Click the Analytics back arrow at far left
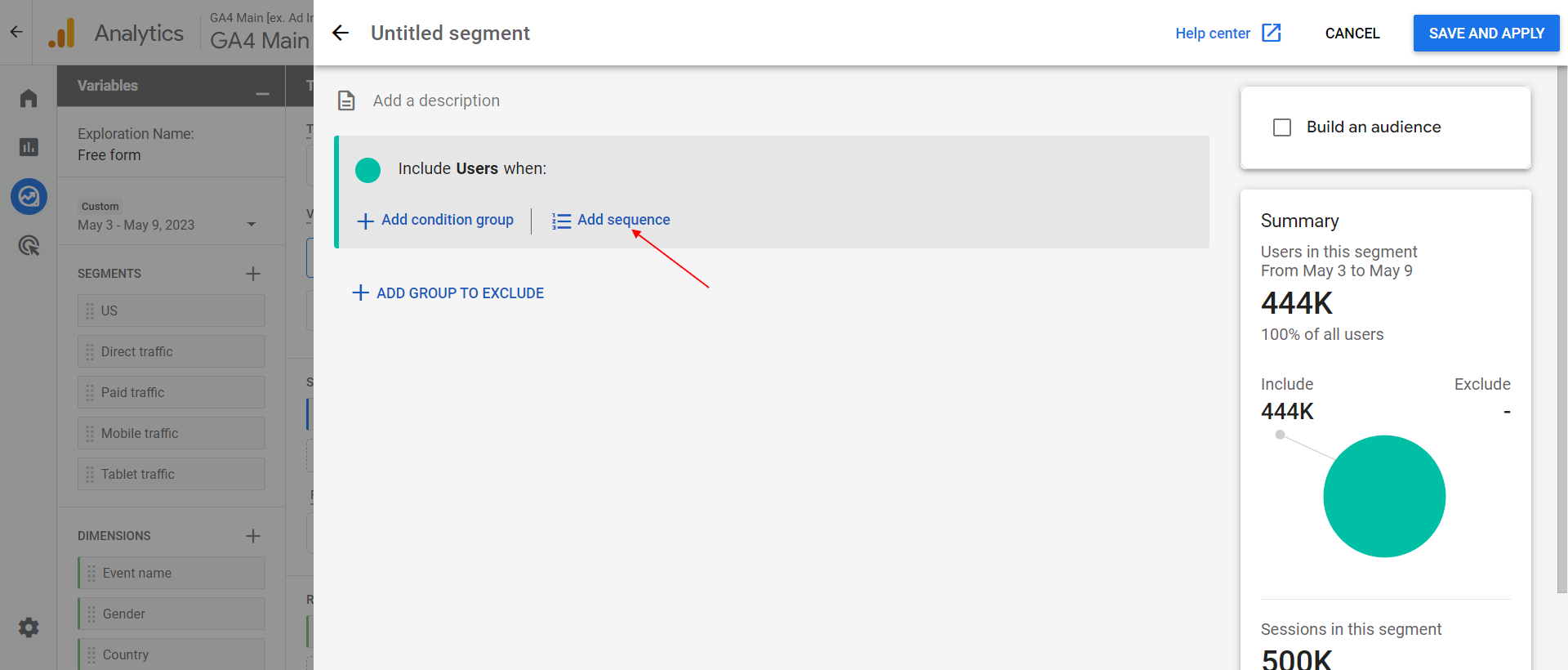Screen dimensions: 1568x670 [16, 32]
